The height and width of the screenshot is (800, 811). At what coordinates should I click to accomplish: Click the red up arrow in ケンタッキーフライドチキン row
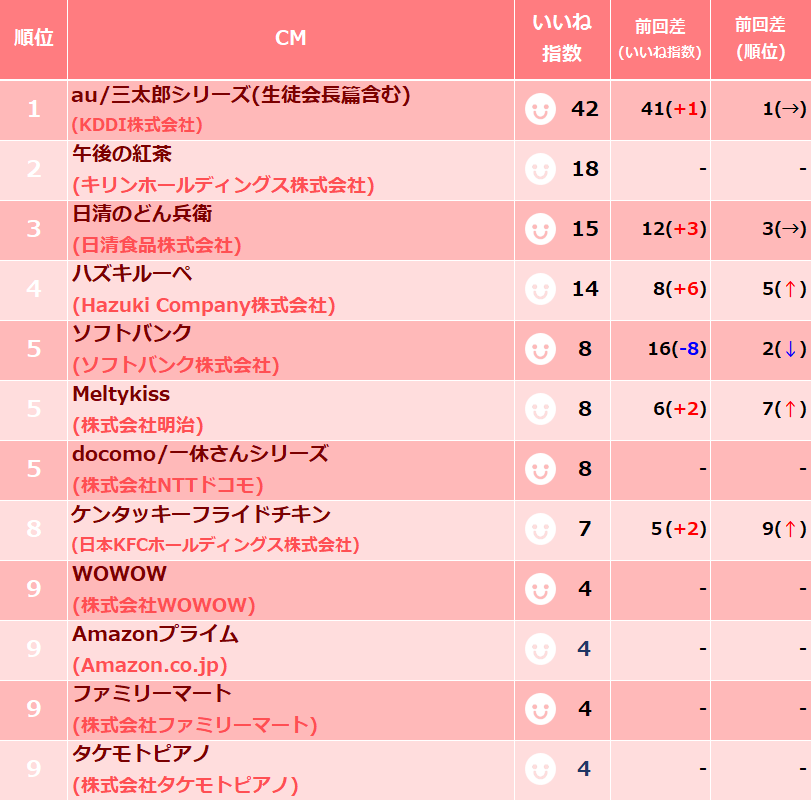(x=790, y=529)
